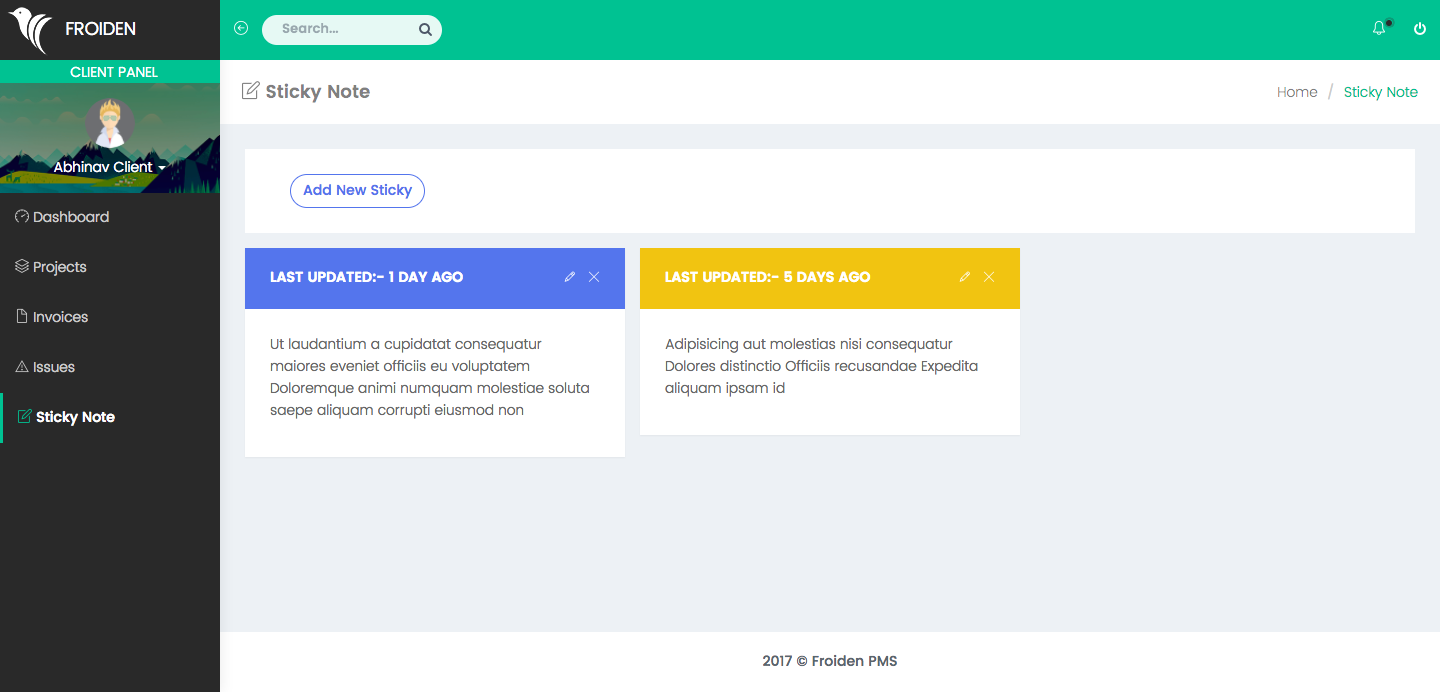1440x692 pixels.
Task: Click the Add New Sticky button
Action: [x=357, y=191]
